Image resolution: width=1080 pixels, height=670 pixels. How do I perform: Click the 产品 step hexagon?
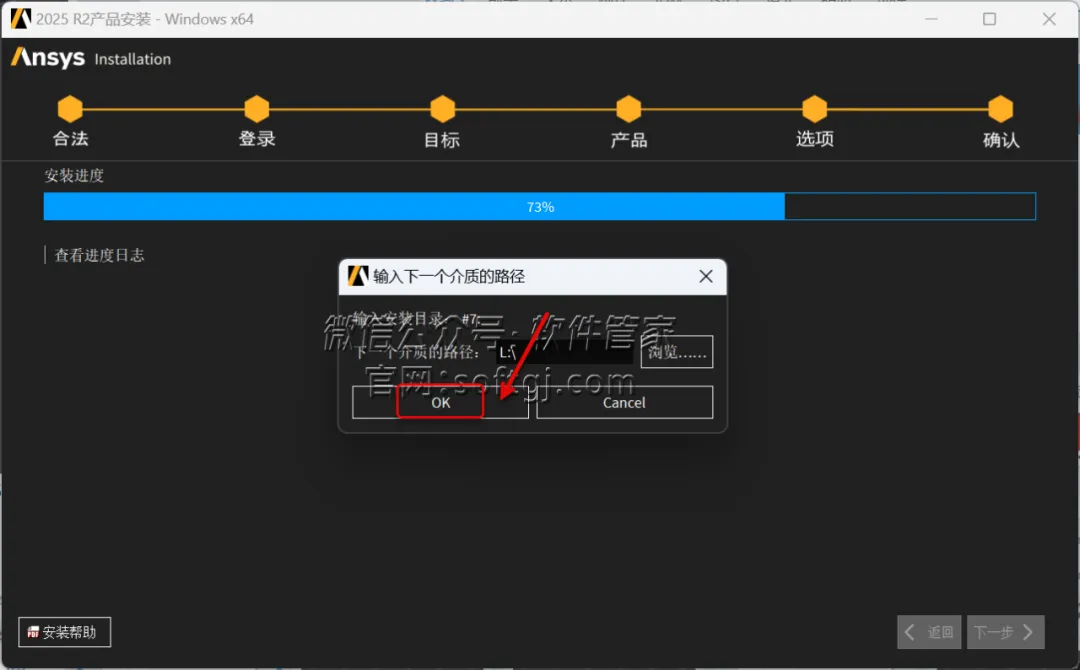pos(629,109)
